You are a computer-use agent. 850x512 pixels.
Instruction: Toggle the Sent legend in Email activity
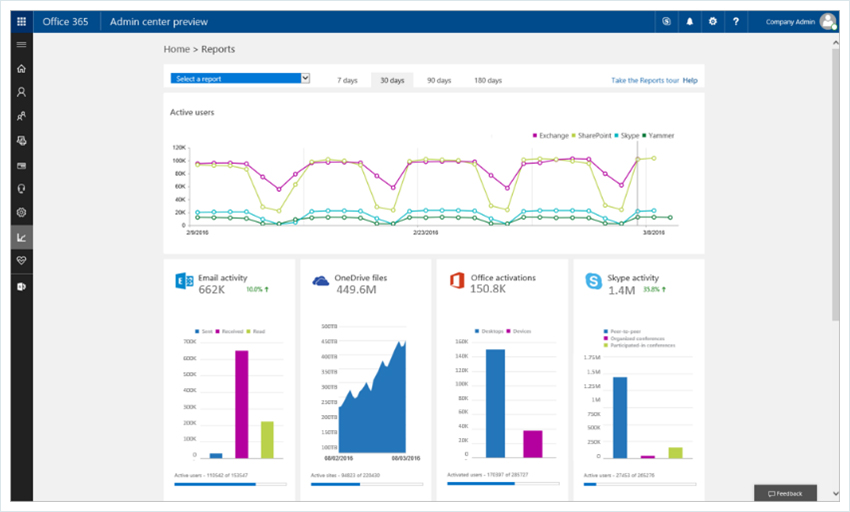(204, 331)
